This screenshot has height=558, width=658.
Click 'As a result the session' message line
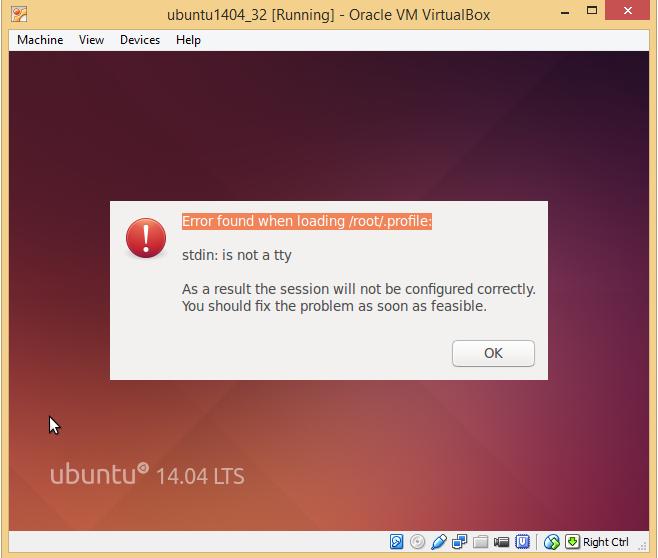tap(359, 289)
